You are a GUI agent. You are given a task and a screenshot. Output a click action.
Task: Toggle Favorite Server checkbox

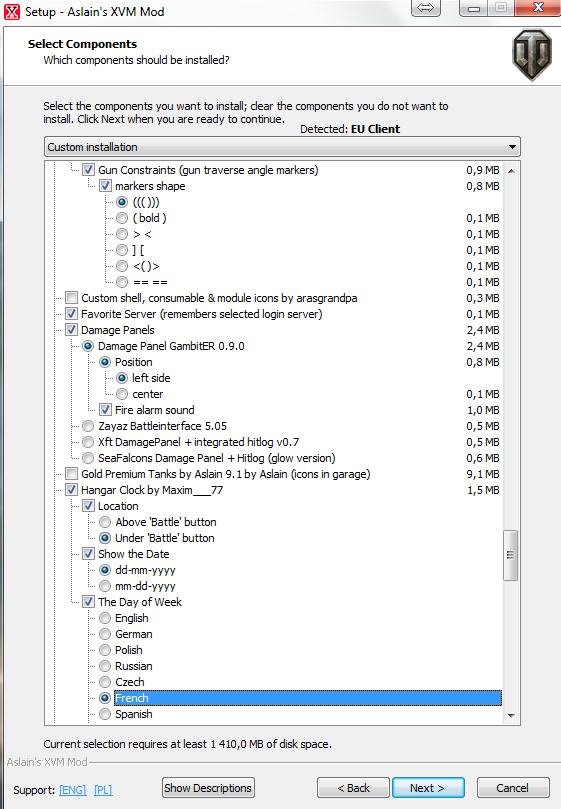click(71, 314)
